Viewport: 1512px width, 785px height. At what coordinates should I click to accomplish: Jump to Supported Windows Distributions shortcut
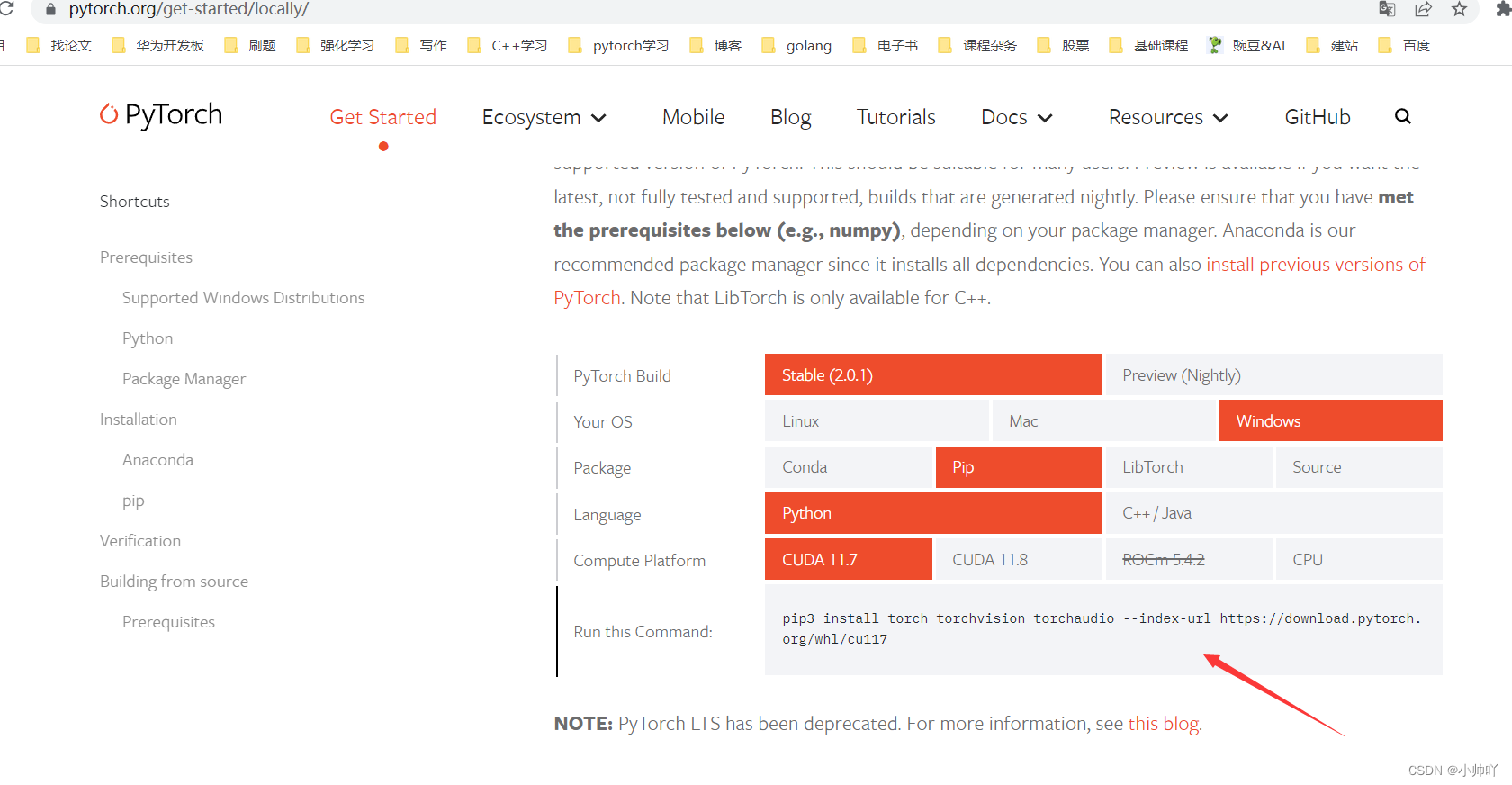coord(243,297)
